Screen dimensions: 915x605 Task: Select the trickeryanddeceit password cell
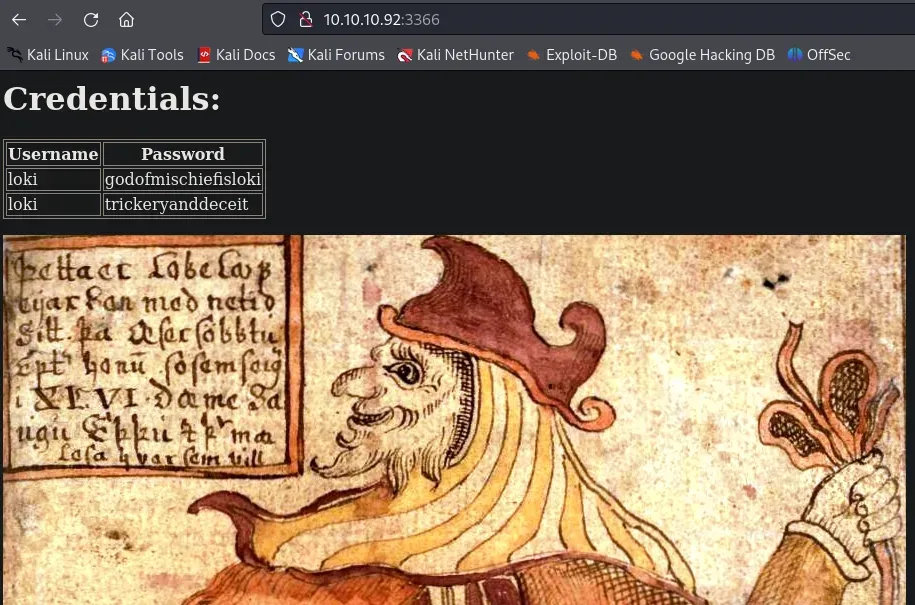tap(183, 204)
